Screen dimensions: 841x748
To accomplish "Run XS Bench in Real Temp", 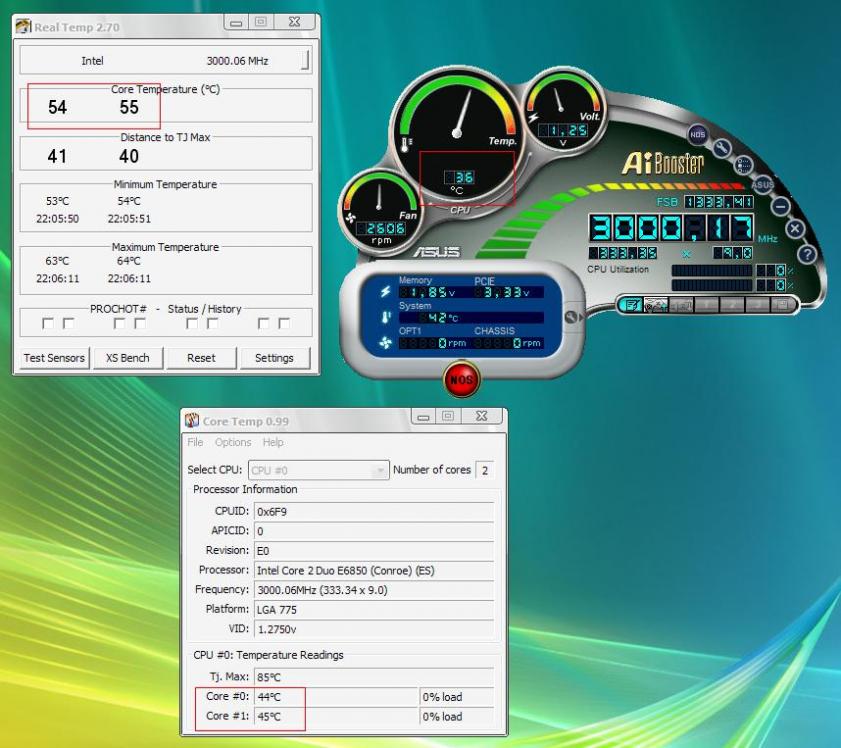I will (x=128, y=358).
